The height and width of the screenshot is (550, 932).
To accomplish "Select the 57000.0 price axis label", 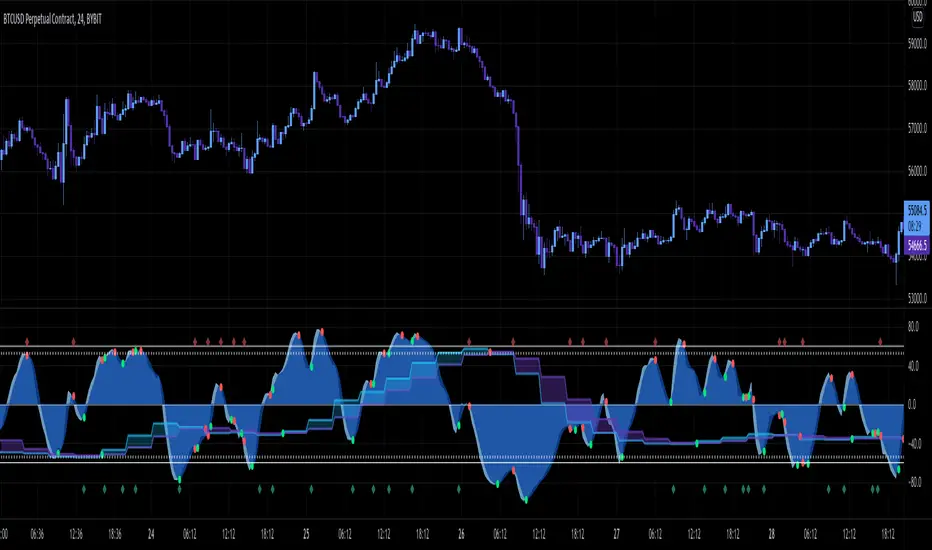I will point(918,128).
